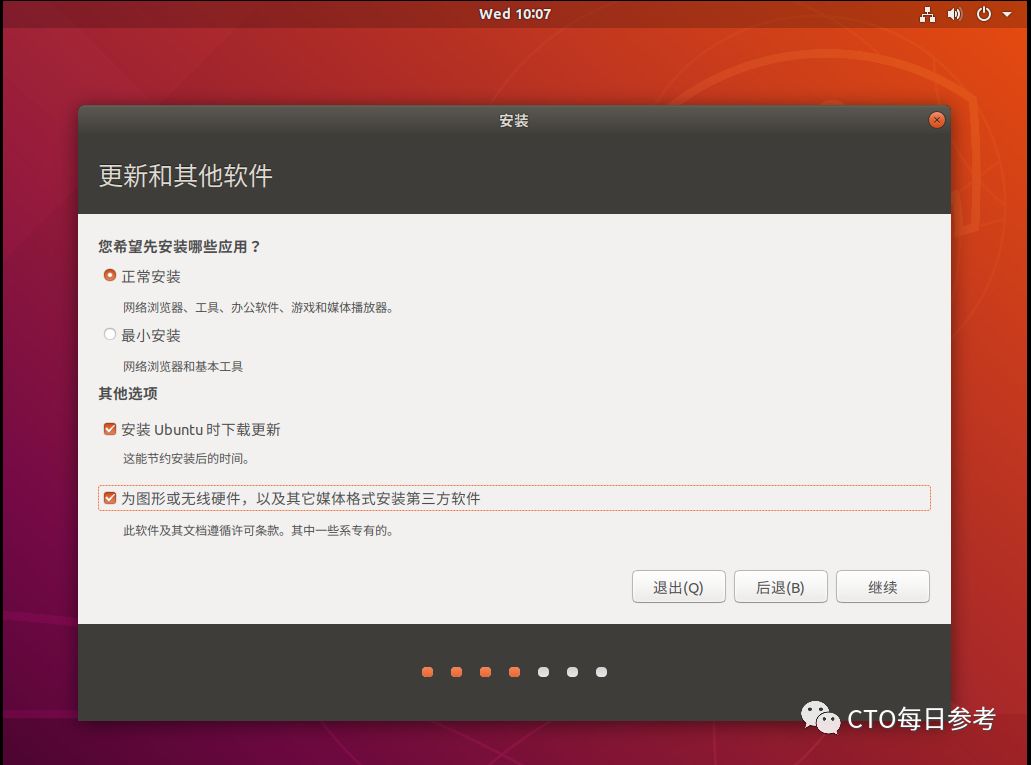Image resolution: width=1031 pixels, height=765 pixels.
Task: Click the 安装 window title bar
Action: [514, 120]
